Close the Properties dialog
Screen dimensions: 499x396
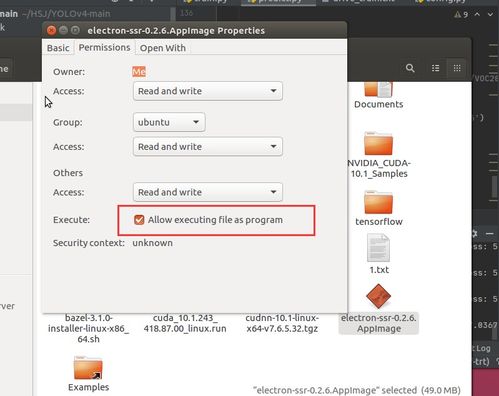click(x=51, y=31)
